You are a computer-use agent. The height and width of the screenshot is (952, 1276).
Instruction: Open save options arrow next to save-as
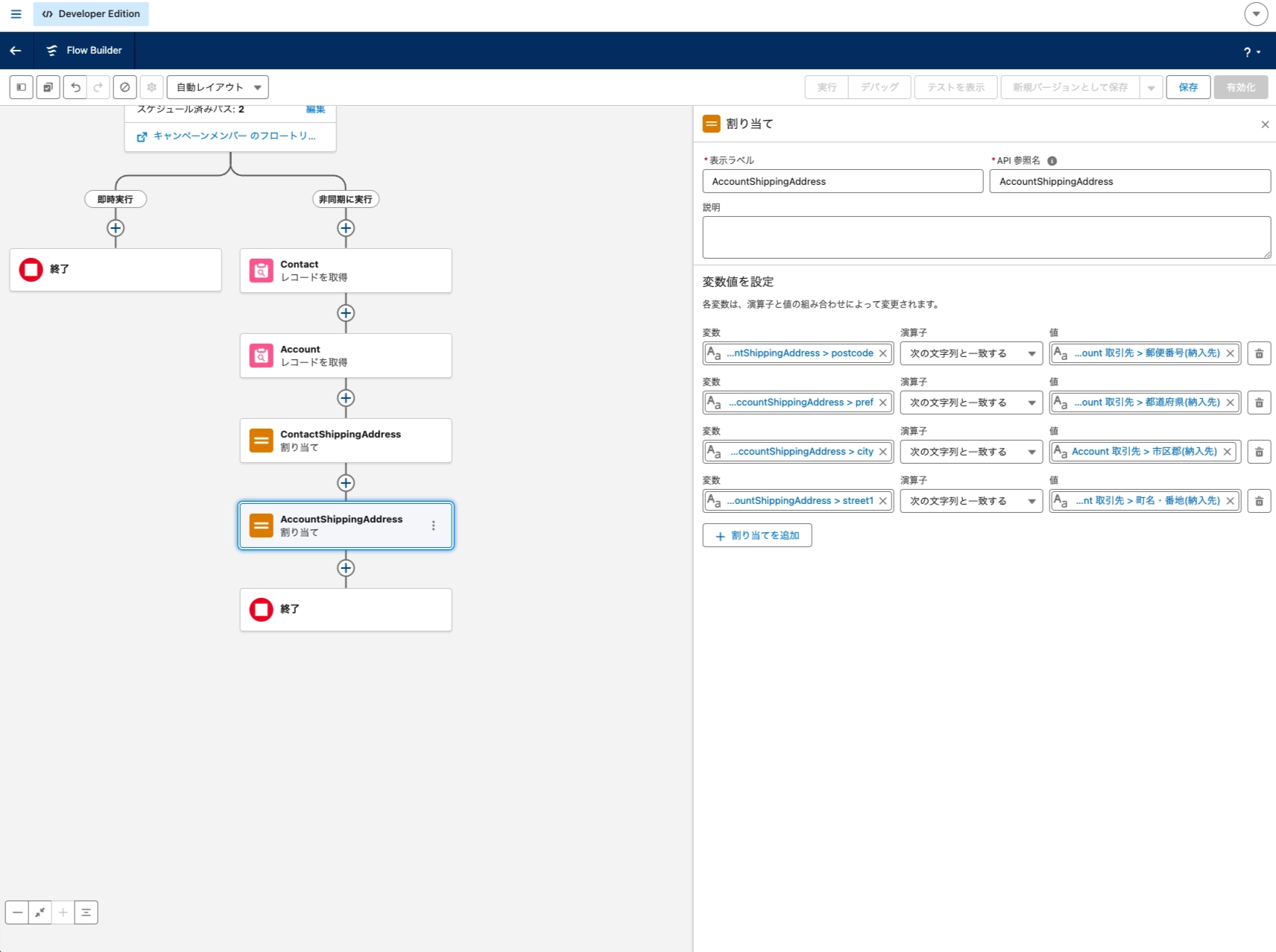point(1151,87)
